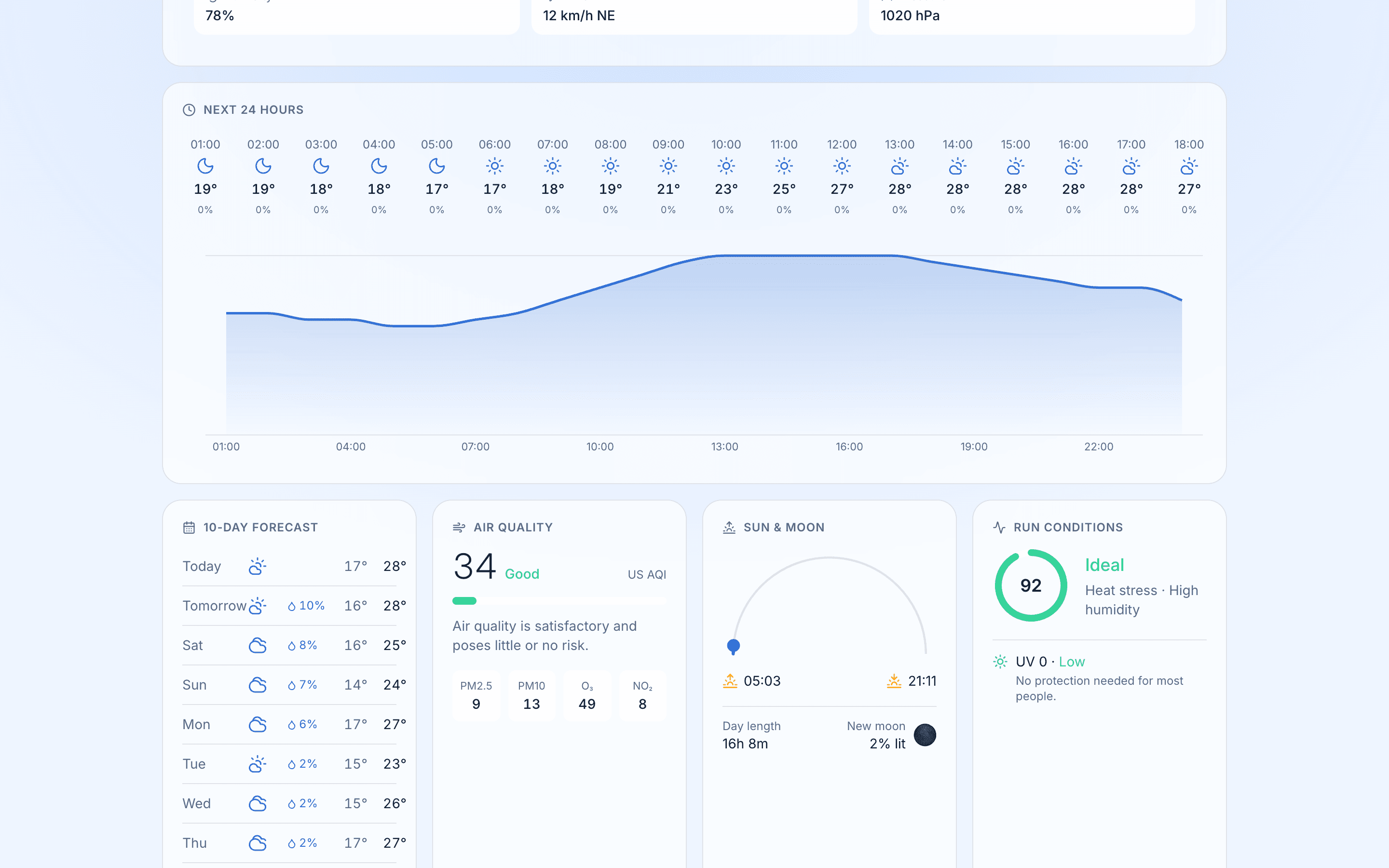Screen dimensions: 1389x868
Task: Click the sunset icon next to 21:11
Action: (894, 681)
